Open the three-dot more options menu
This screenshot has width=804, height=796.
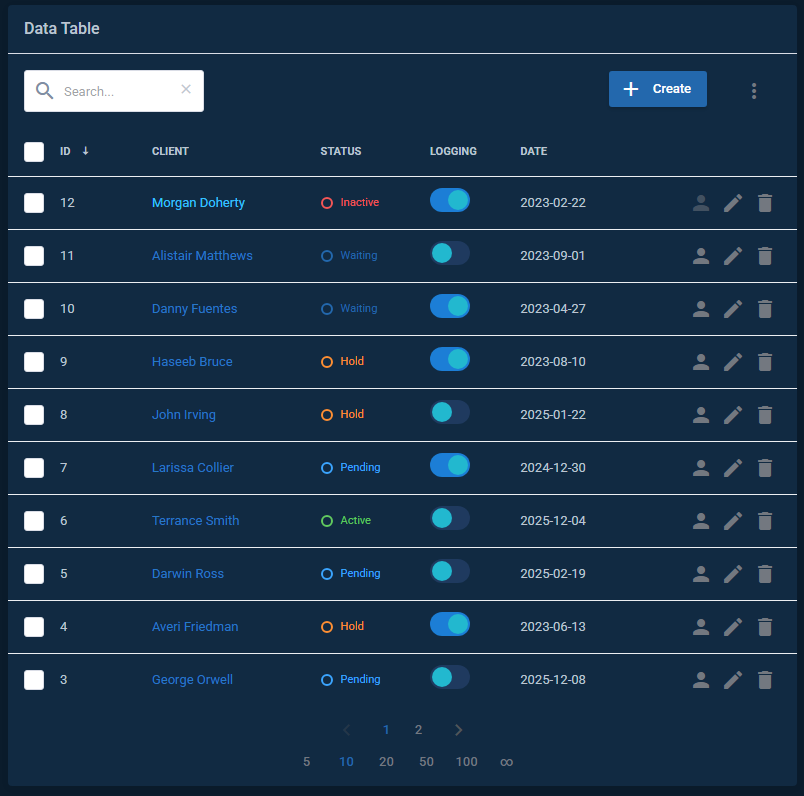(x=754, y=91)
